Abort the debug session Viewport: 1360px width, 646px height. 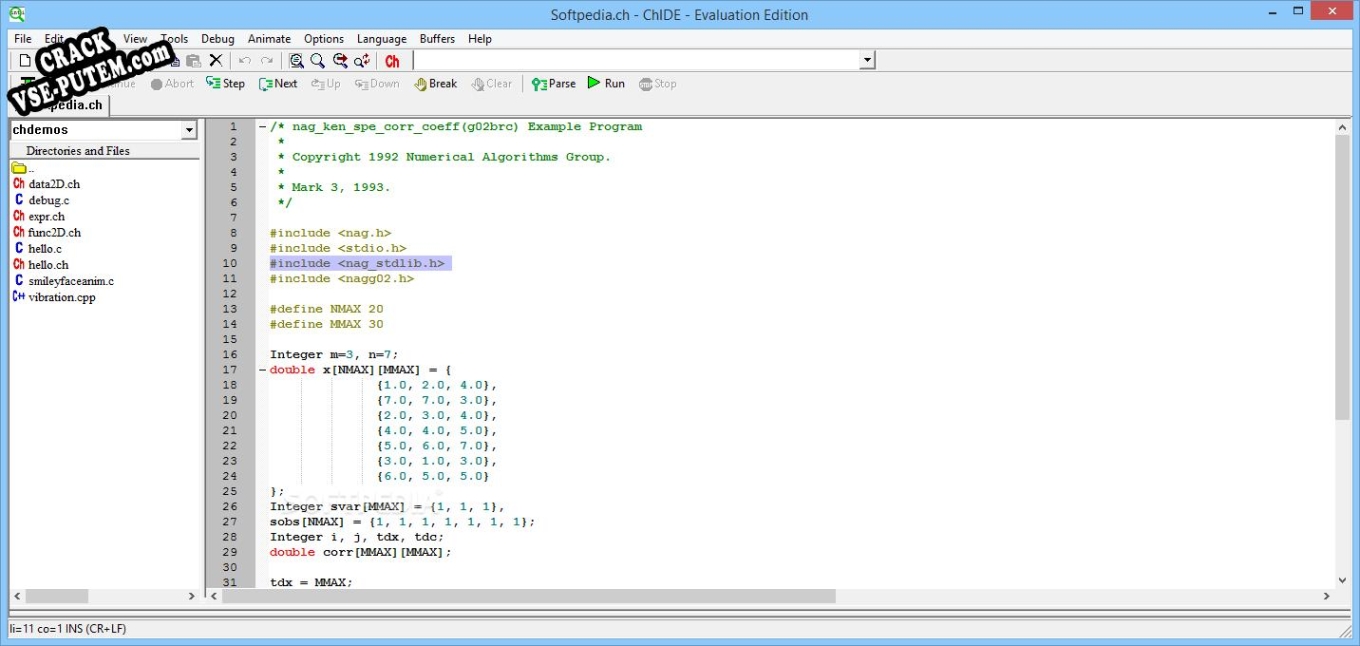coord(172,84)
